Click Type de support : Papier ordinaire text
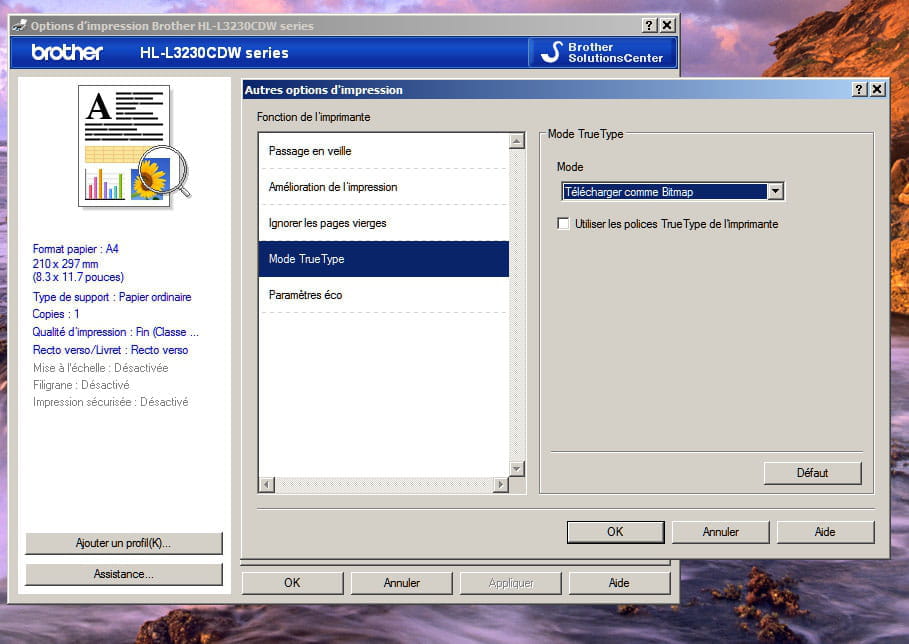The height and width of the screenshot is (644, 909). [112, 297]
